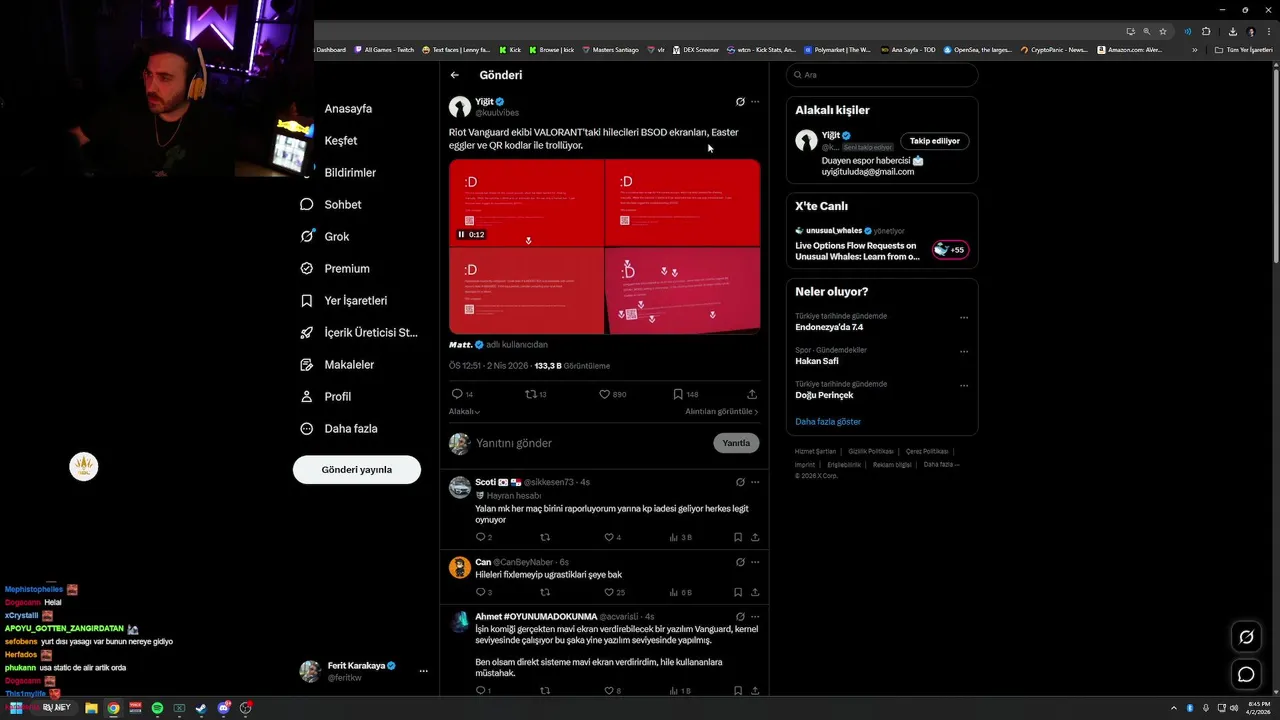Like Ahmet's reply with 8 likes
Viewport: 1280px width, 720px height.
click(x=609, y=690)
